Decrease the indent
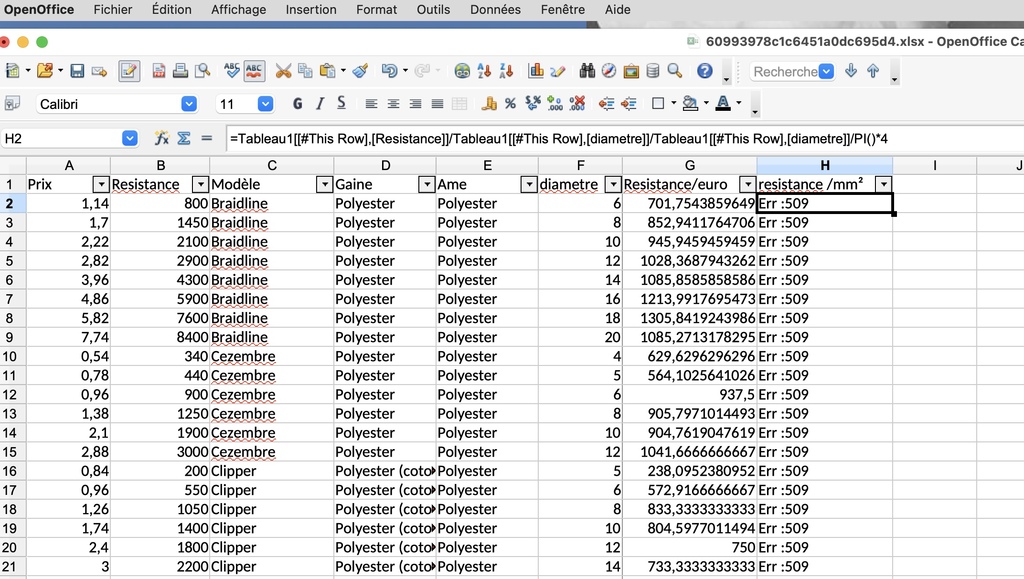The image size is (1024, 579). (x=606, y=104)
